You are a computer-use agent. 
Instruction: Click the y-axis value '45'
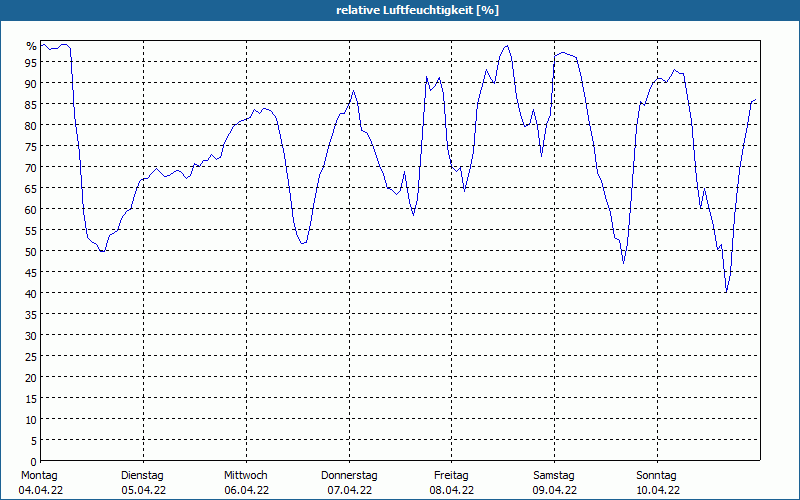pyautogui.click(x=32, y=273)
